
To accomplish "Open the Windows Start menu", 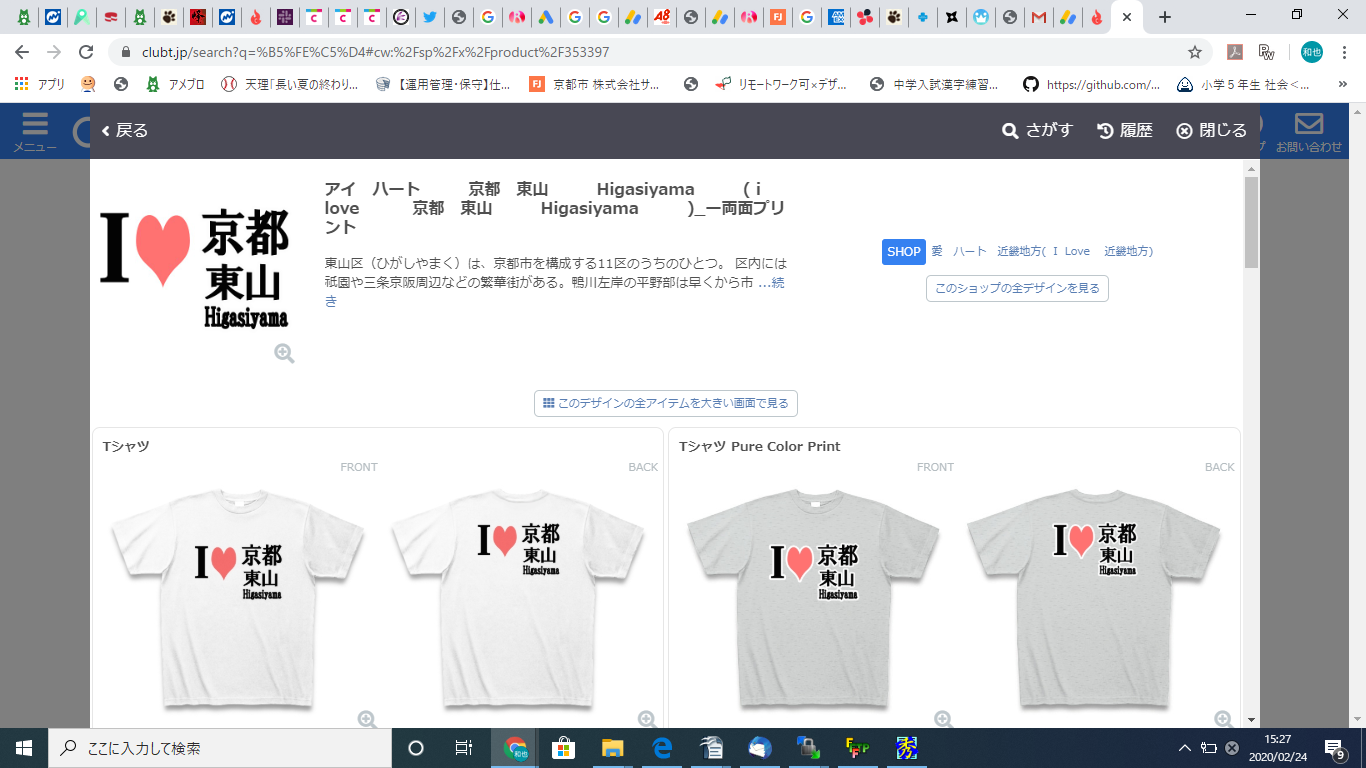I will click(x=21, y=748).
